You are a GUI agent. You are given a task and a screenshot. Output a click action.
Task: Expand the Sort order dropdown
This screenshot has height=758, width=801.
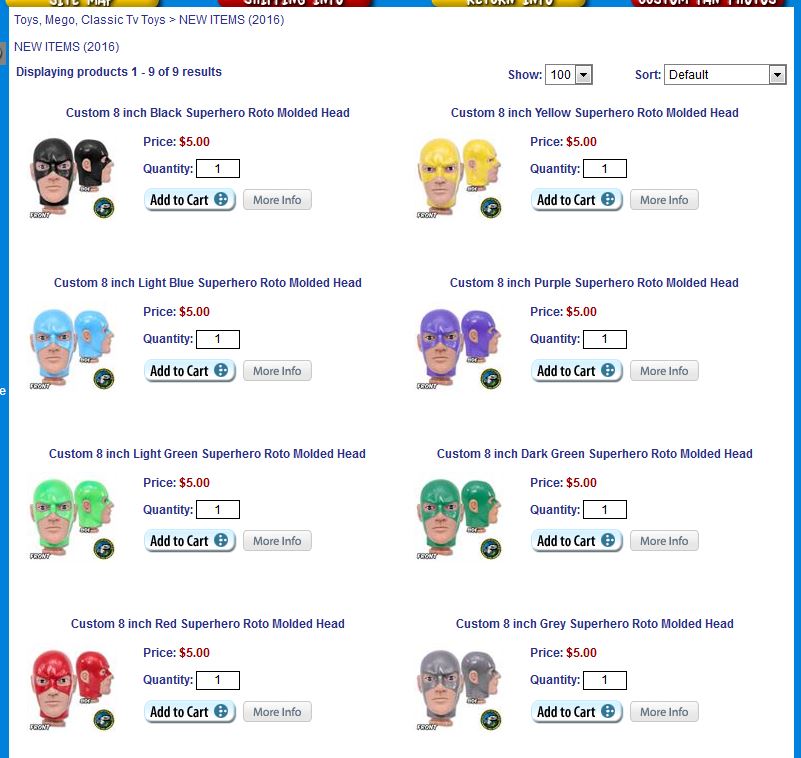click(x=725, y=75)
